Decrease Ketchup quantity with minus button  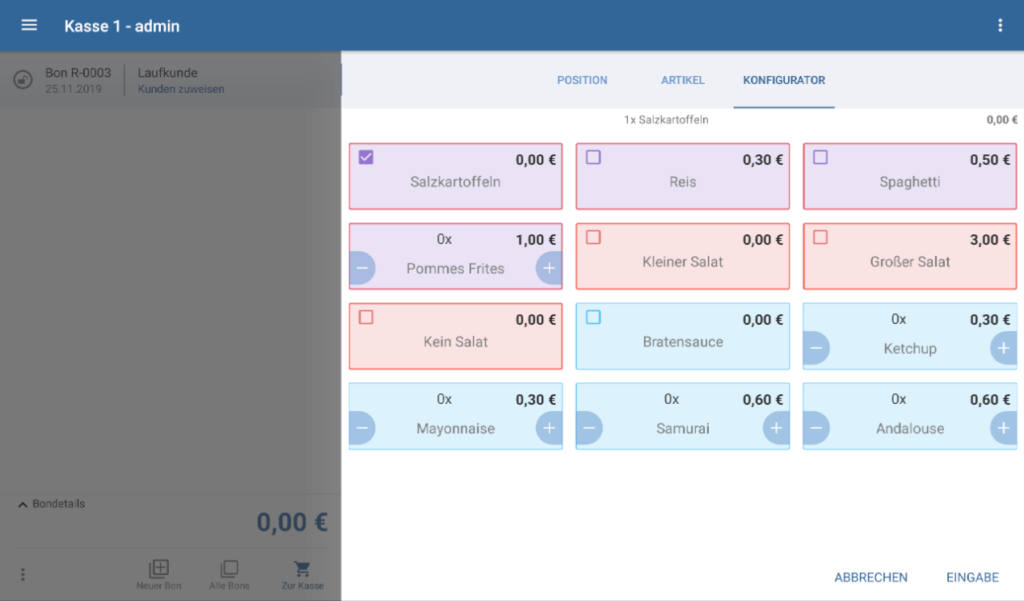coord(817,348)
